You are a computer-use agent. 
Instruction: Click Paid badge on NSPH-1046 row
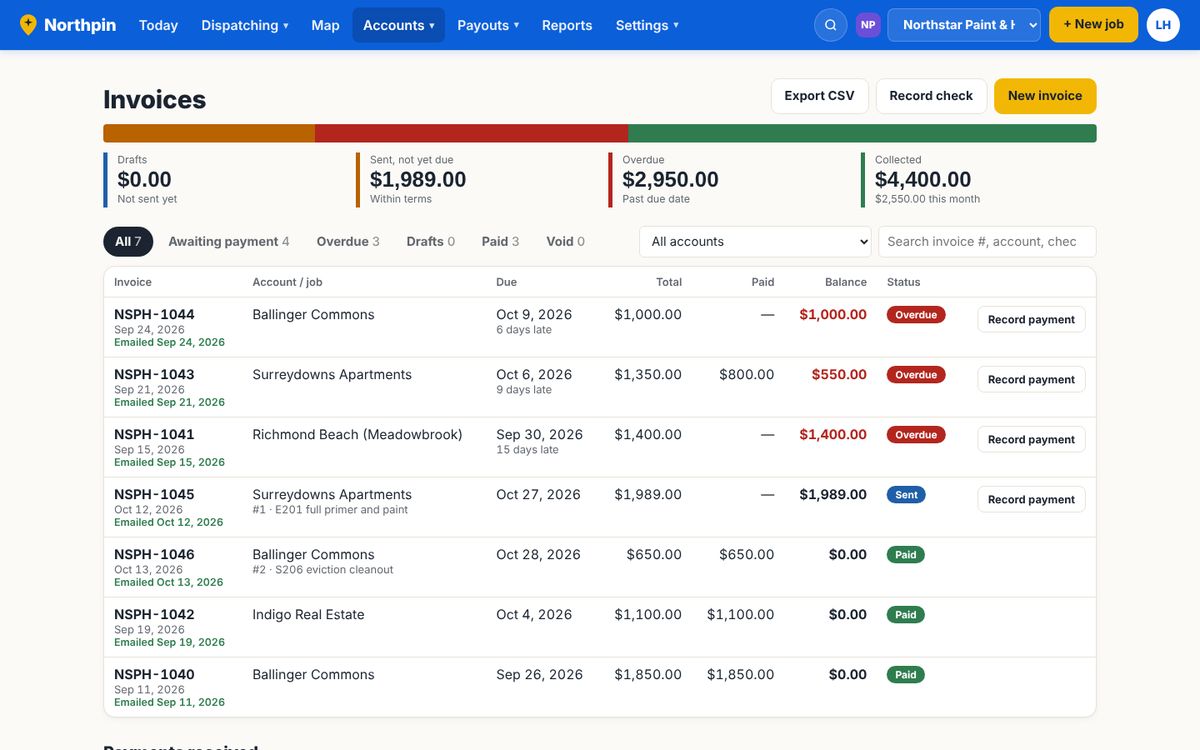(906, 555)
